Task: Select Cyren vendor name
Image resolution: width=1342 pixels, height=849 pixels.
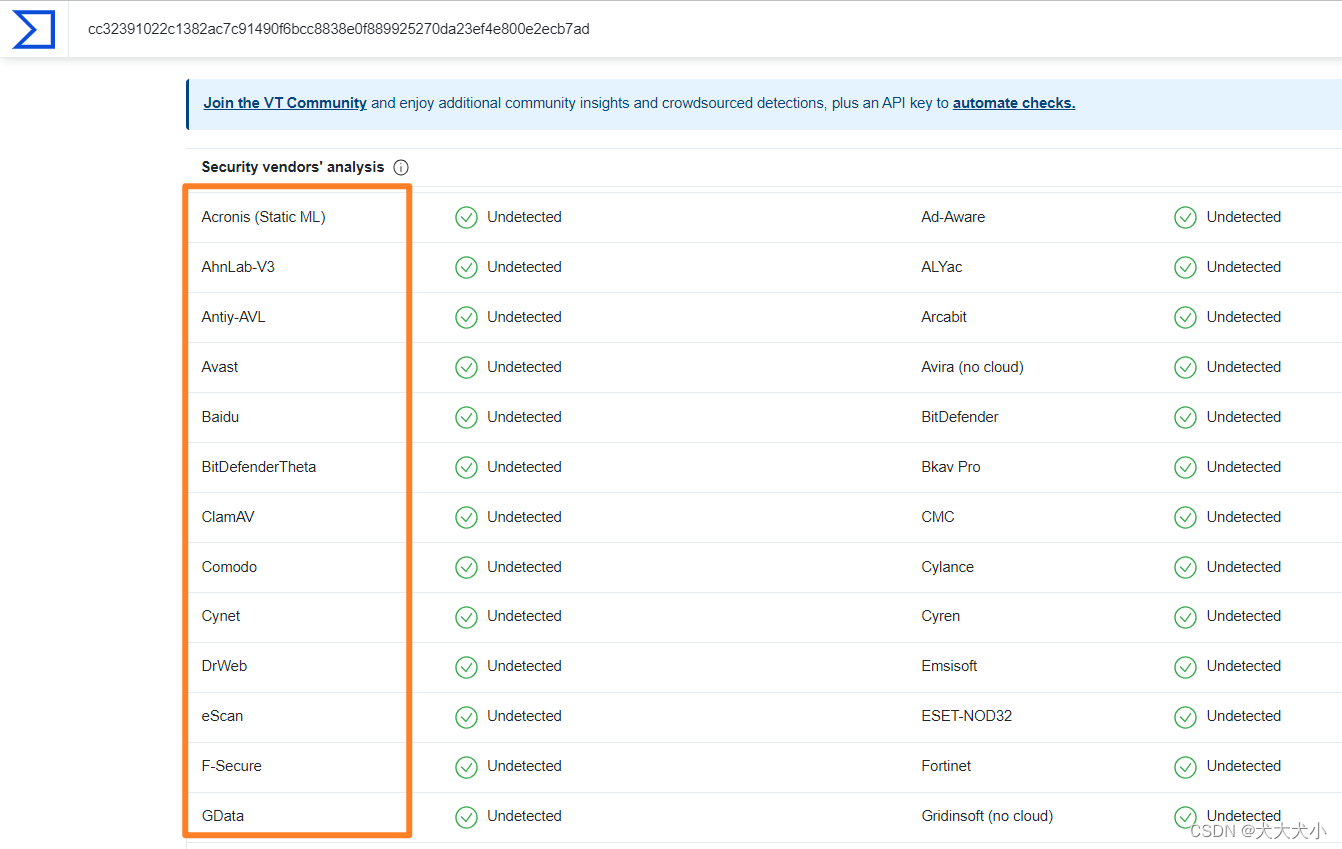Action: click(x=940, y=616)
